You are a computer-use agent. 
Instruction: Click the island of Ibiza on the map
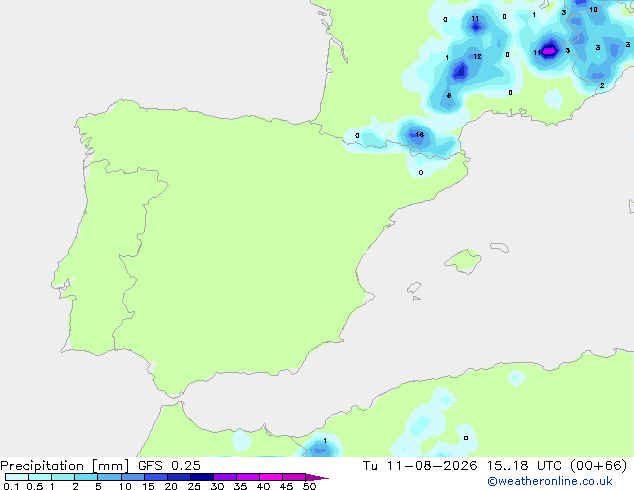click(x=414, y=288)
